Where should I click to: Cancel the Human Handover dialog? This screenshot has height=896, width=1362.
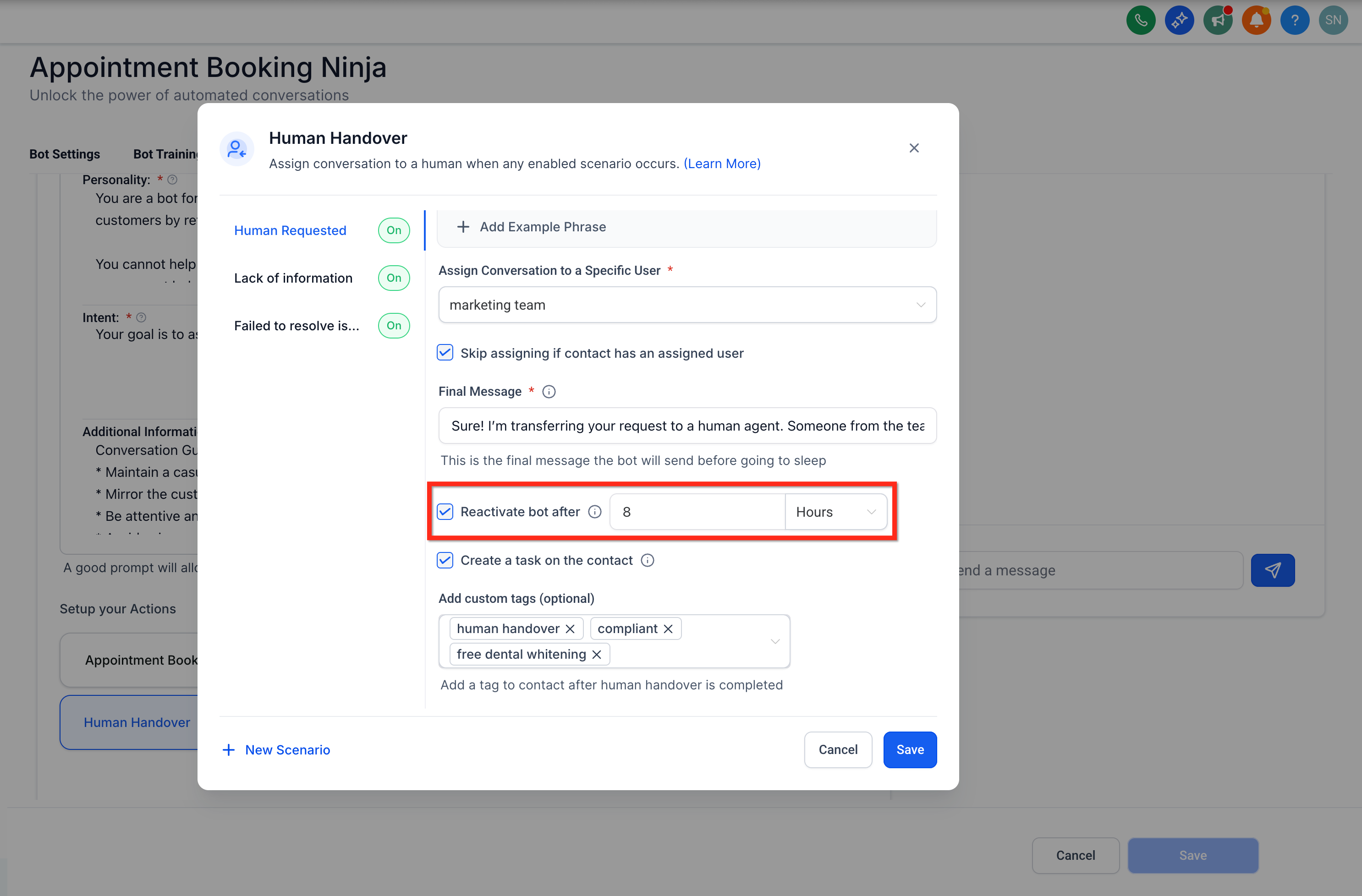(x=838, y=749)
